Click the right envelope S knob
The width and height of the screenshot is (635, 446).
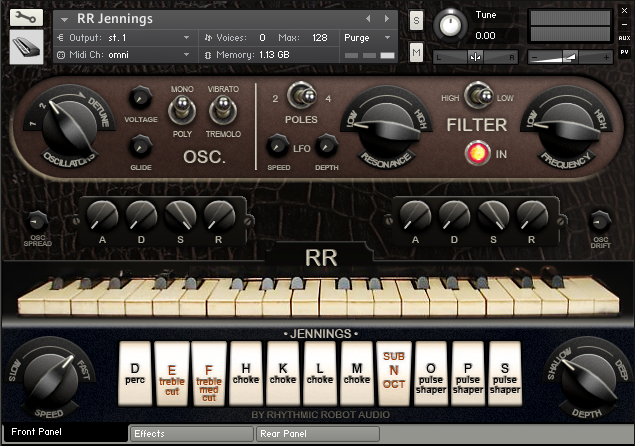pyautogui.click(x=493, y=216)
